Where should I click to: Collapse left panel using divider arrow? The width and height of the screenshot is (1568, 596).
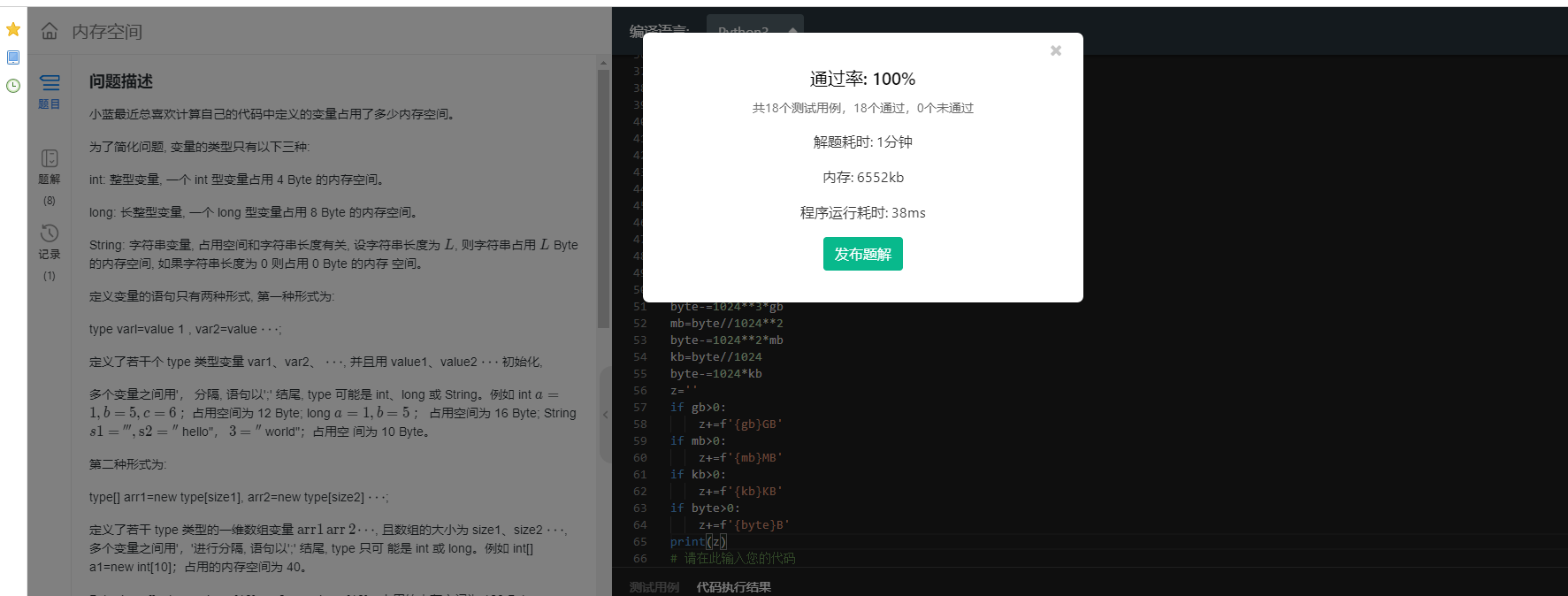pos(606,414)
